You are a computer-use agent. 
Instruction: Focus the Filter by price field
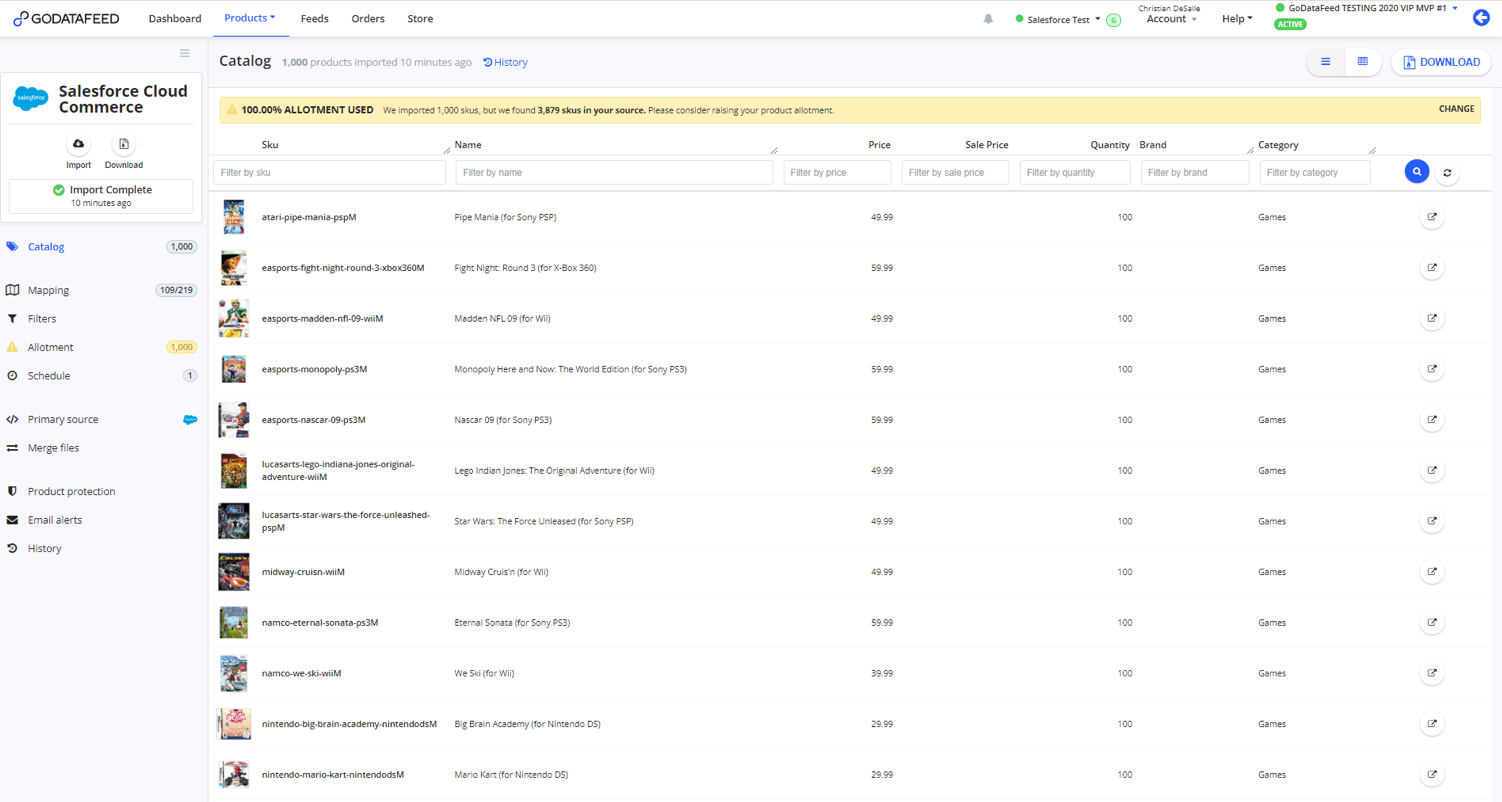837,173
